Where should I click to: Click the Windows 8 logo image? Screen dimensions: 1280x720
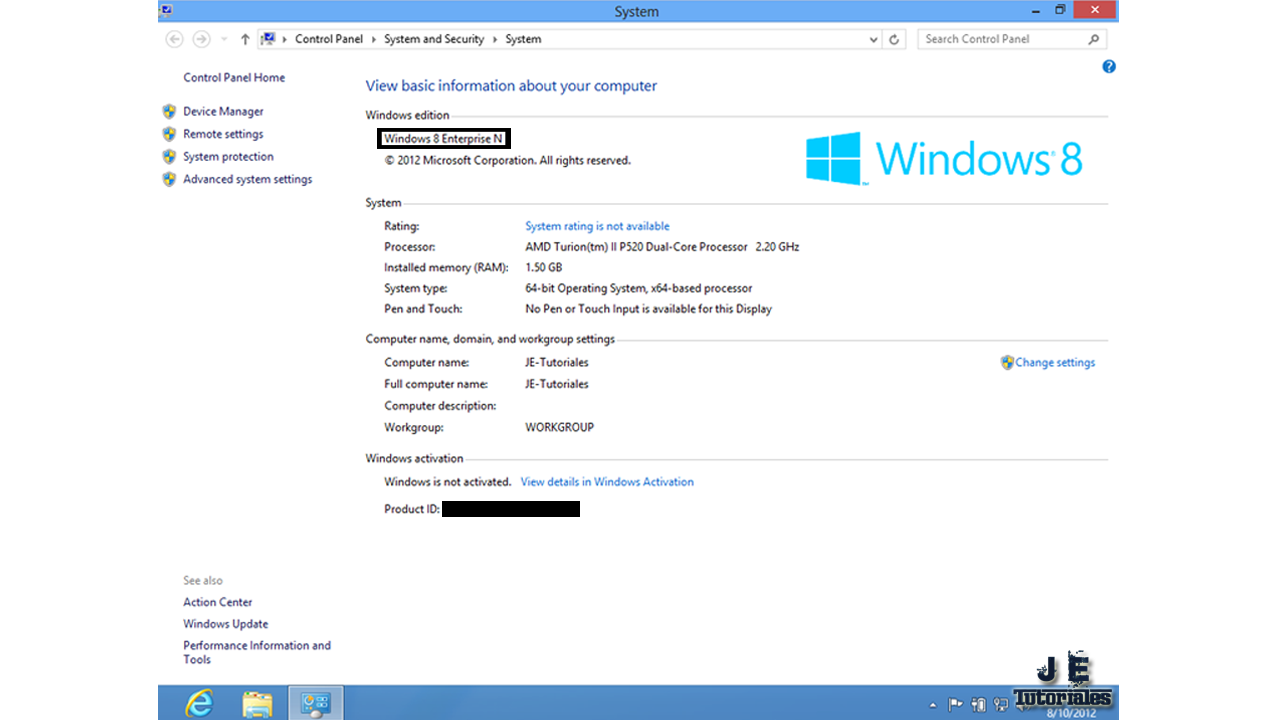pos(944,158)
